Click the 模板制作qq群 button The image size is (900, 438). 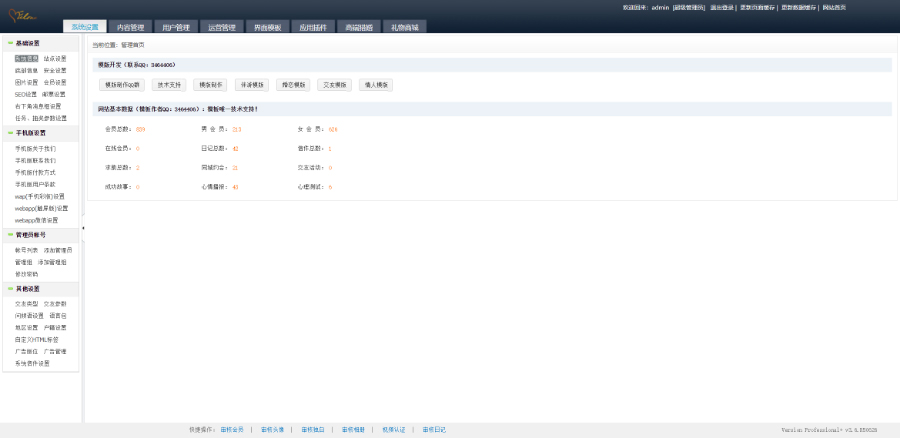122,85
